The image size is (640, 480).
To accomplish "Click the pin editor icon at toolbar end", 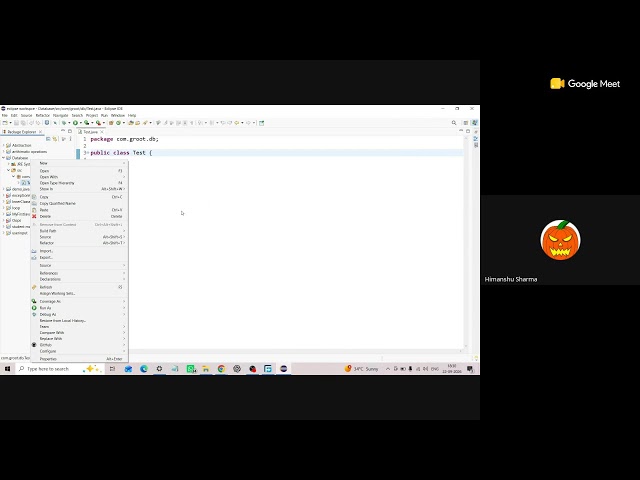I will point(262,123).
